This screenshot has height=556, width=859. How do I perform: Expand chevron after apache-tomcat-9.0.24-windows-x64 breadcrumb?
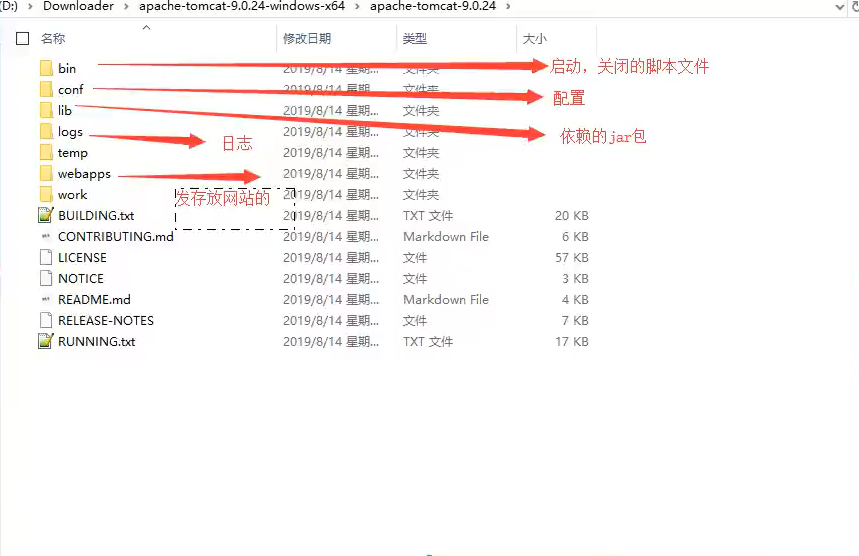click(x=358, y=7)
